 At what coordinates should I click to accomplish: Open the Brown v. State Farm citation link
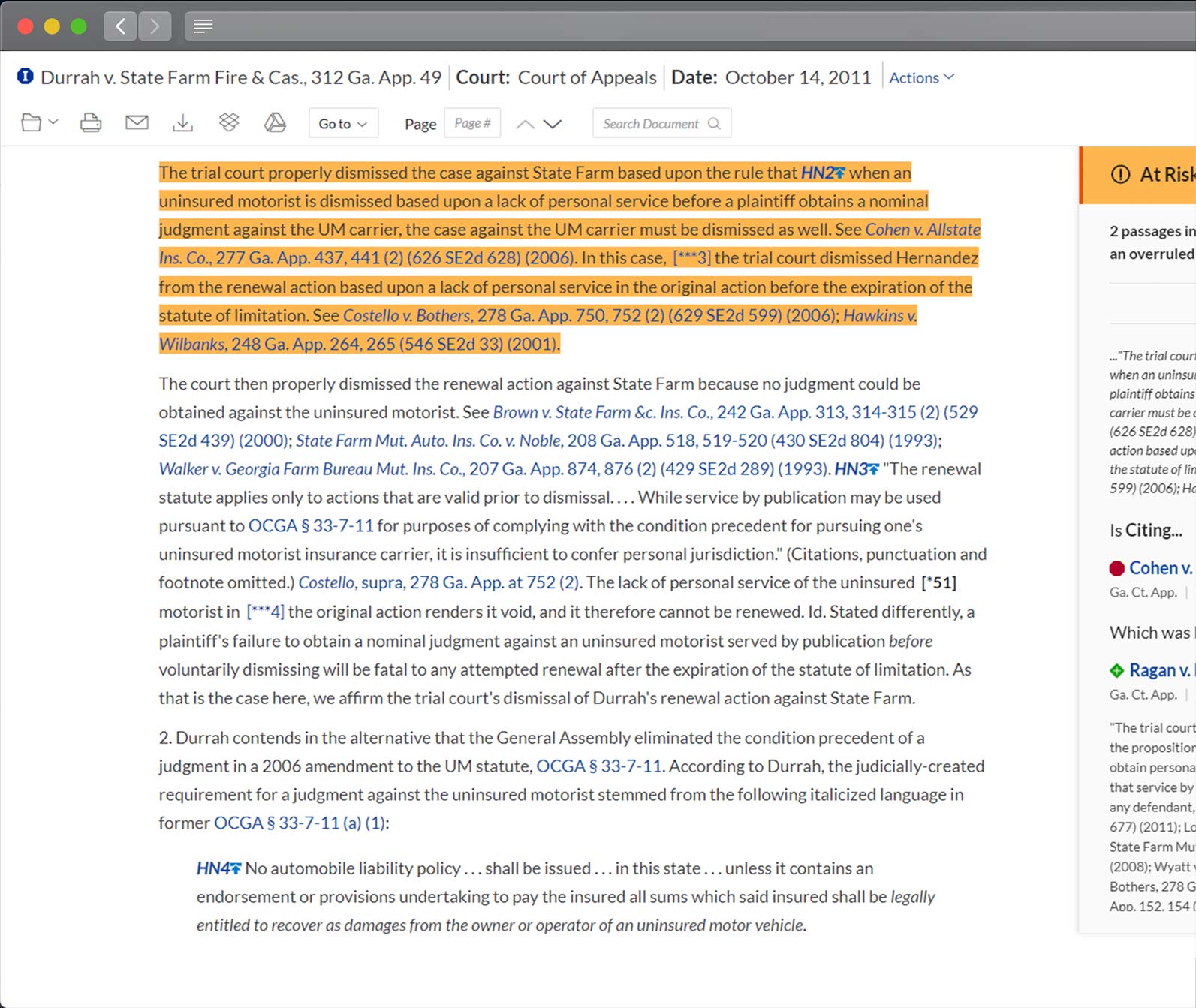pos(568,426)
